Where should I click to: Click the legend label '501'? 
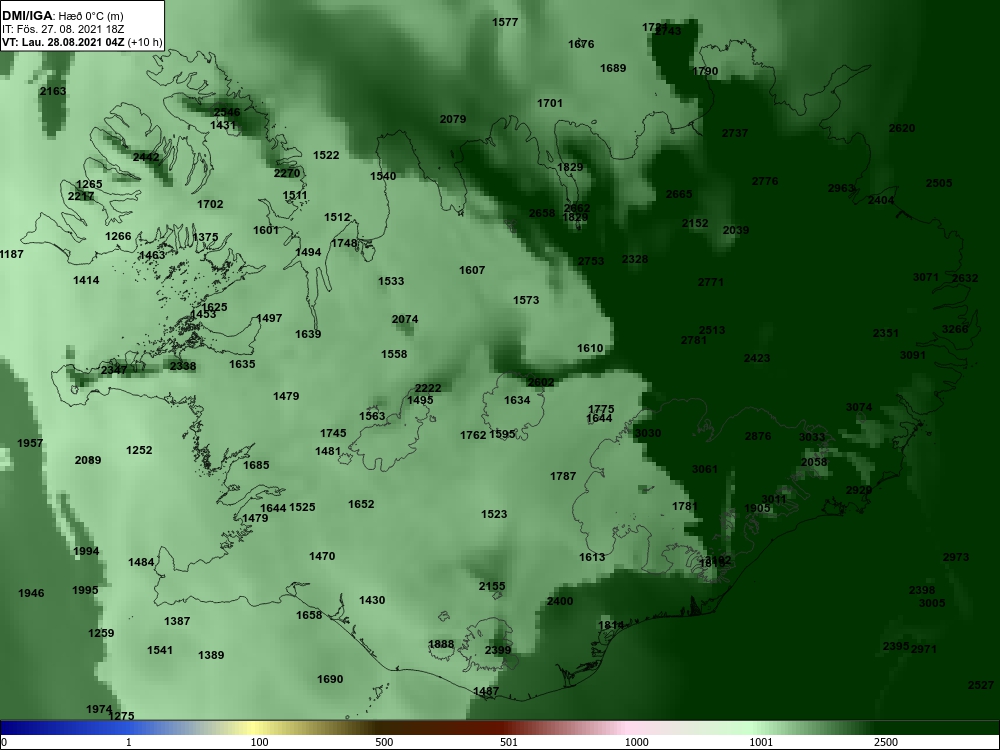click(x=509, y=742)
